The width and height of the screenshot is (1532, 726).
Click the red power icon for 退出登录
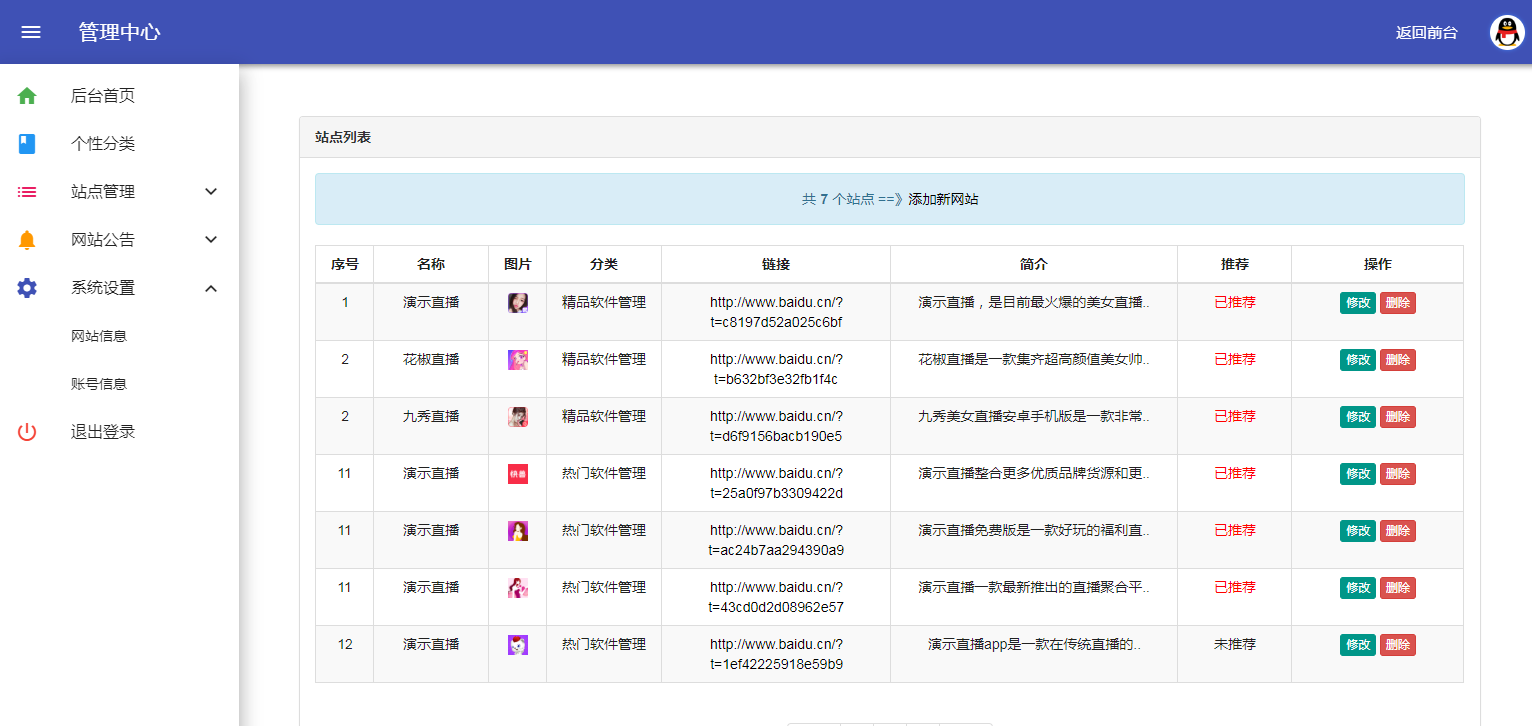click(27, 432)
